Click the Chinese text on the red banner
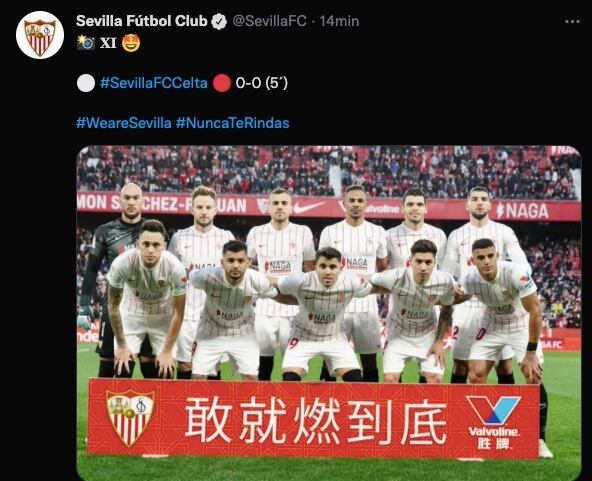This screenshot has width=592, height=481. pos(316,421)
